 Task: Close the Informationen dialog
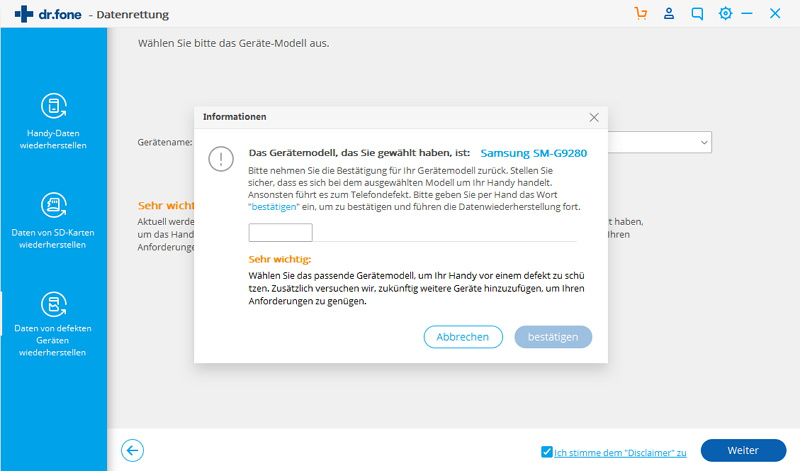[x=594, y=117]
